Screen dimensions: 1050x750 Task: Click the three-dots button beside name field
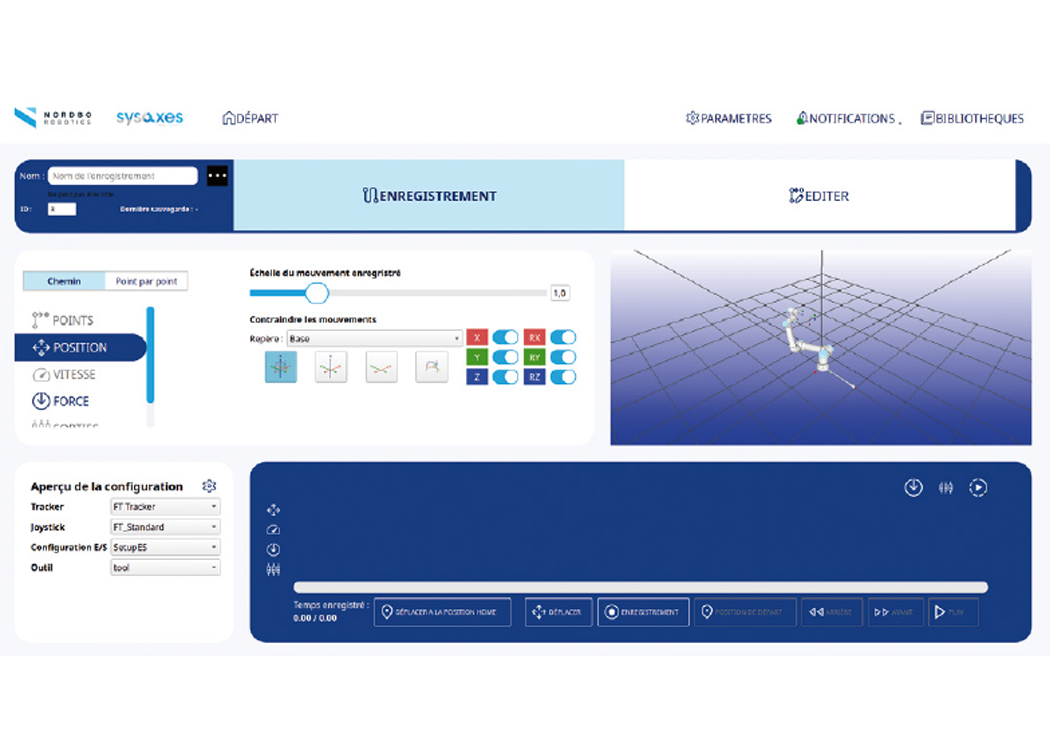coord(218,176)
